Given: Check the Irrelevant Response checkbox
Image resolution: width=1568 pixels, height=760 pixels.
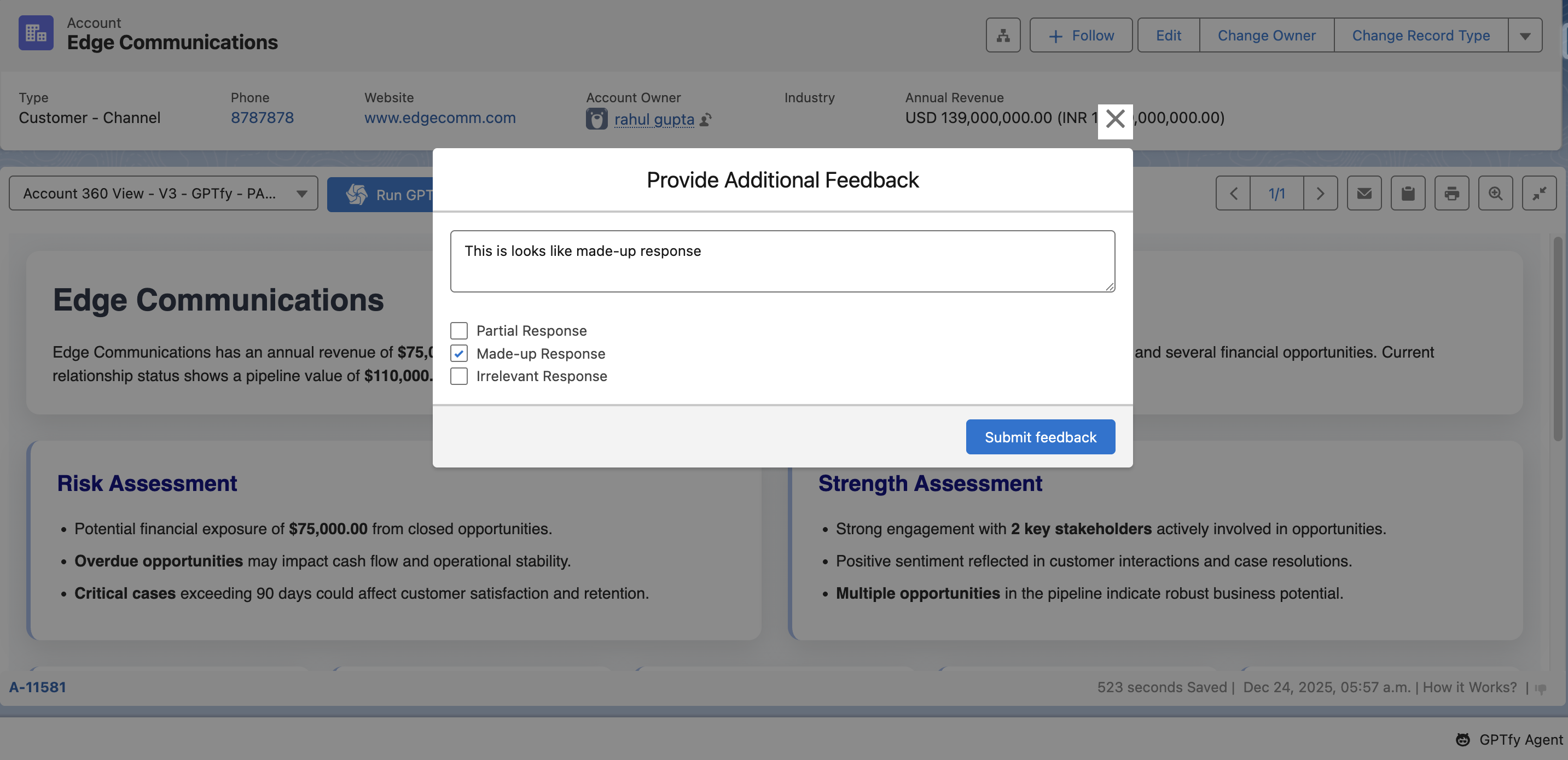Looking at the screenshot, I should click(x=459, y=376).
